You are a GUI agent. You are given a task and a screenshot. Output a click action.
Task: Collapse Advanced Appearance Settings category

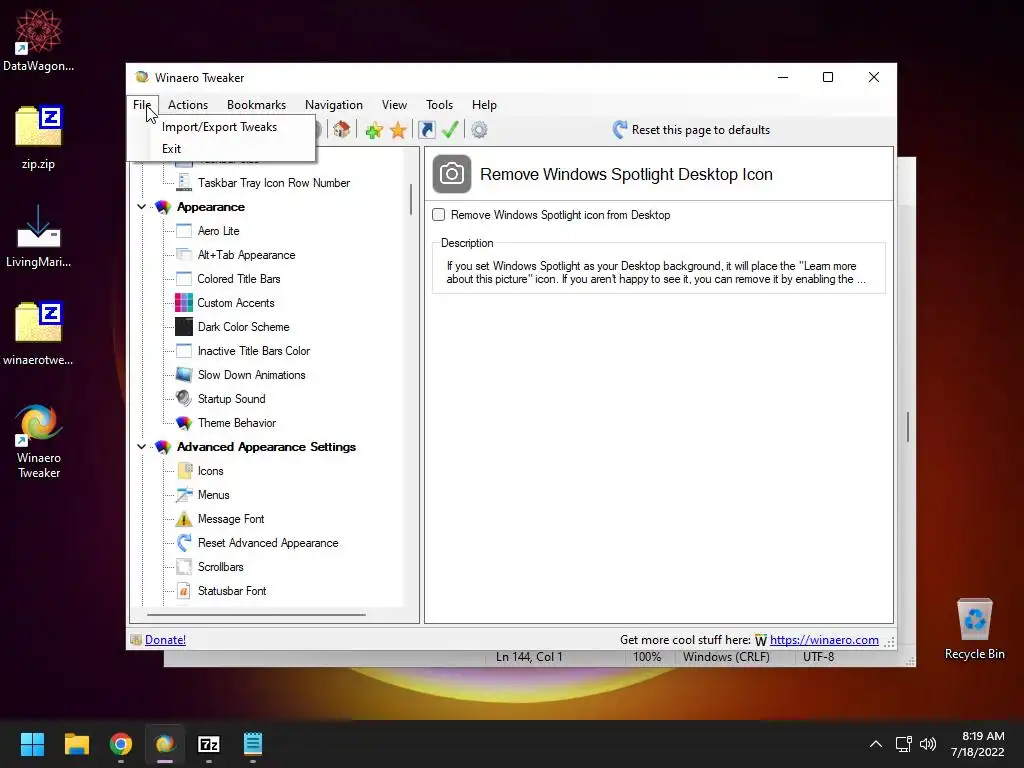click(x=141, y=447)
